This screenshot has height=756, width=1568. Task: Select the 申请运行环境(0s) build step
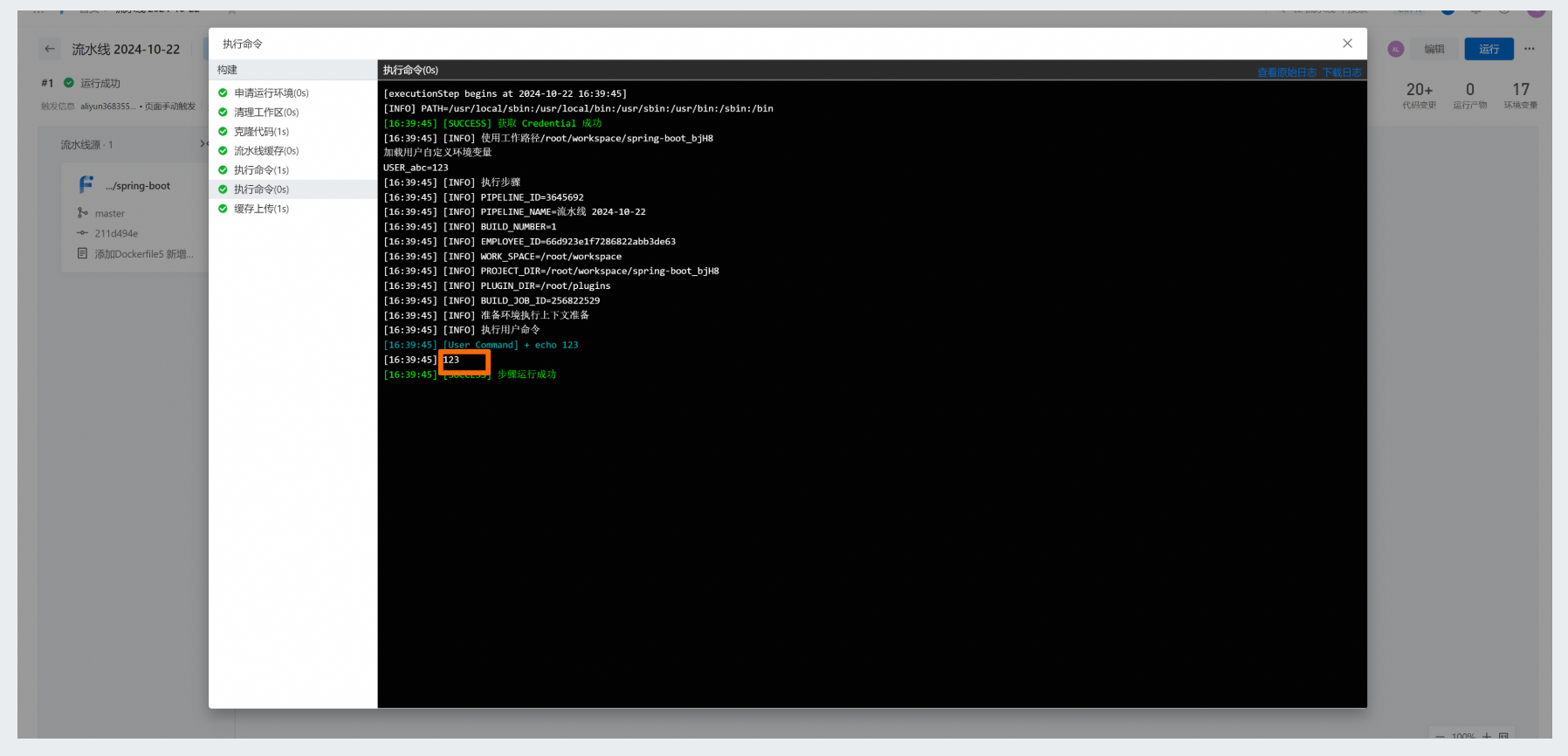(x=292, y=93)
